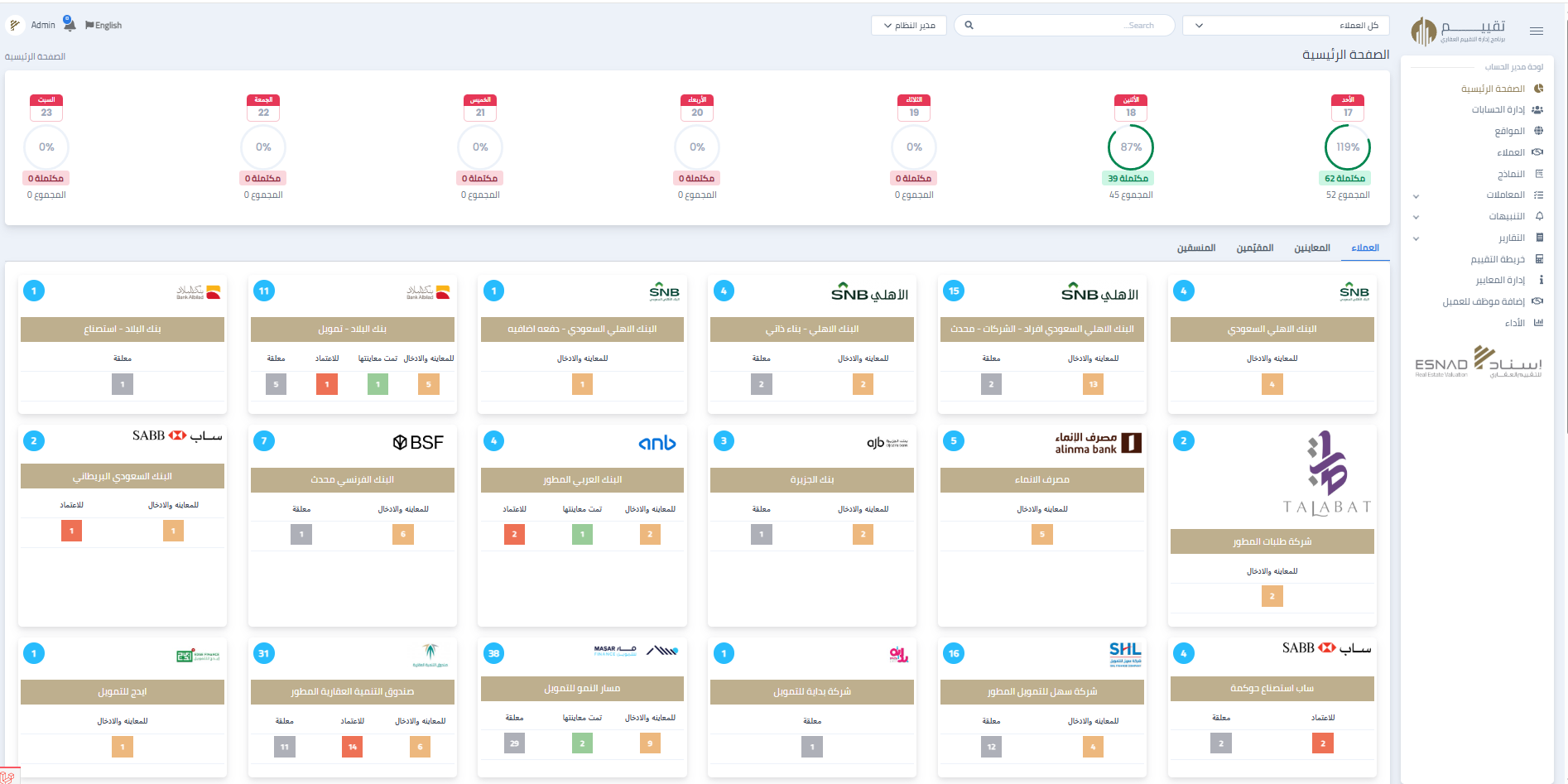
Task: Click the Masar Finance logo on مسار النمو card
Action: [x=636, y=651]
